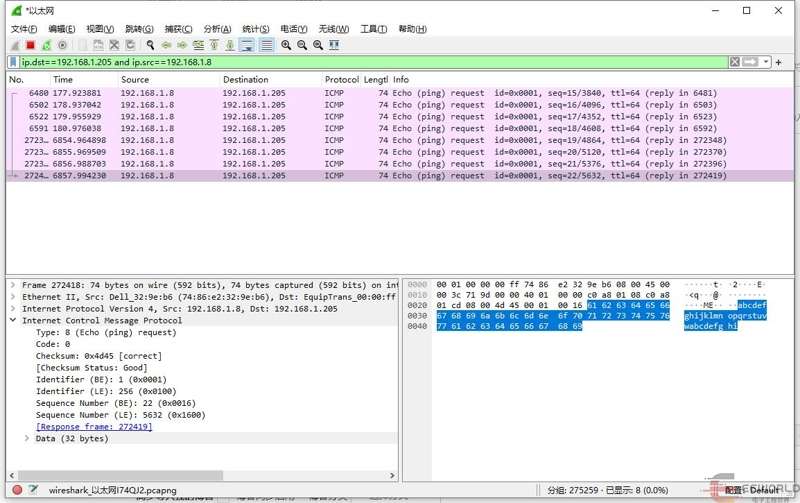Add filter button using plus icon
The width and height of the screenshot is (800, 503).
(x=778, y=62)
